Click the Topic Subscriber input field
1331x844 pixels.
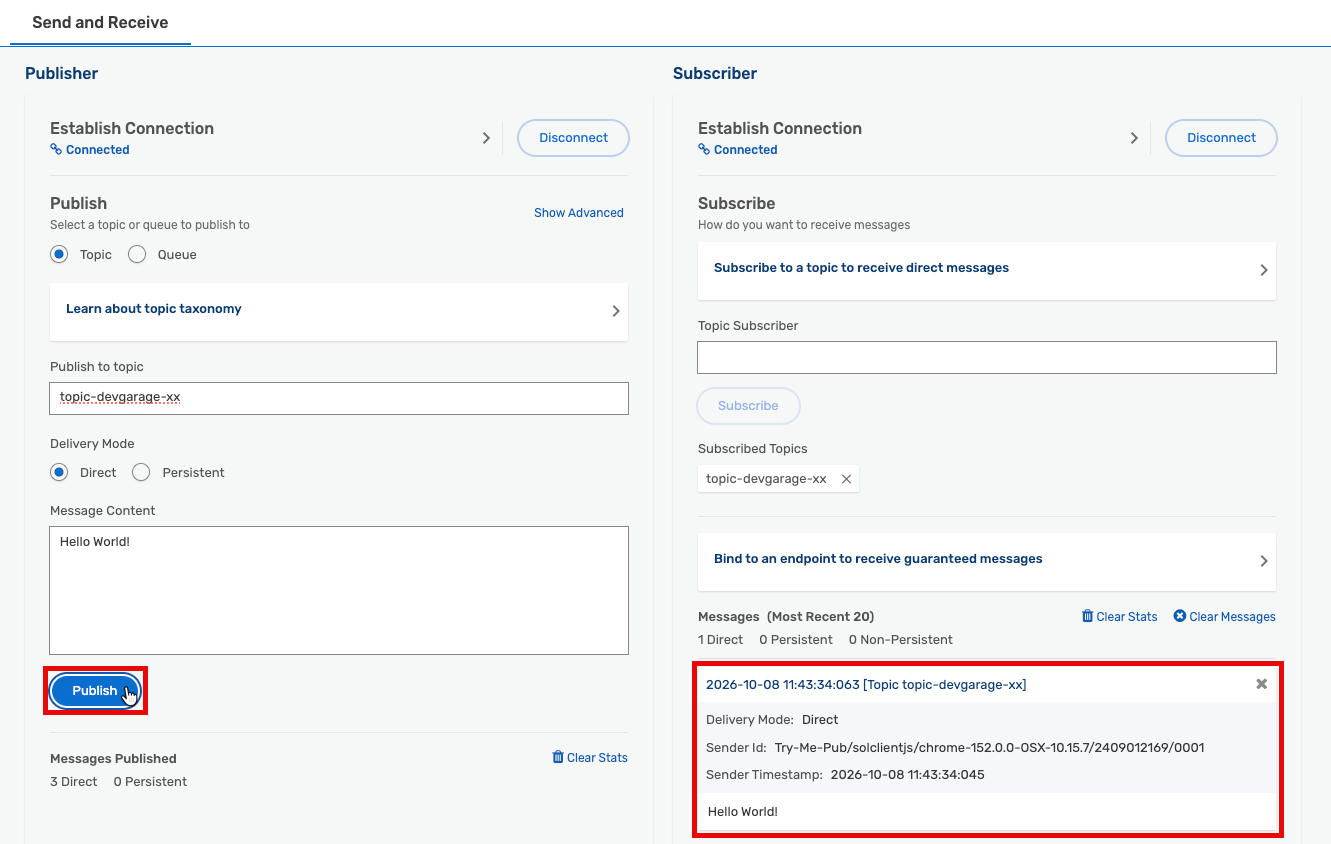(x=987, y=357)
